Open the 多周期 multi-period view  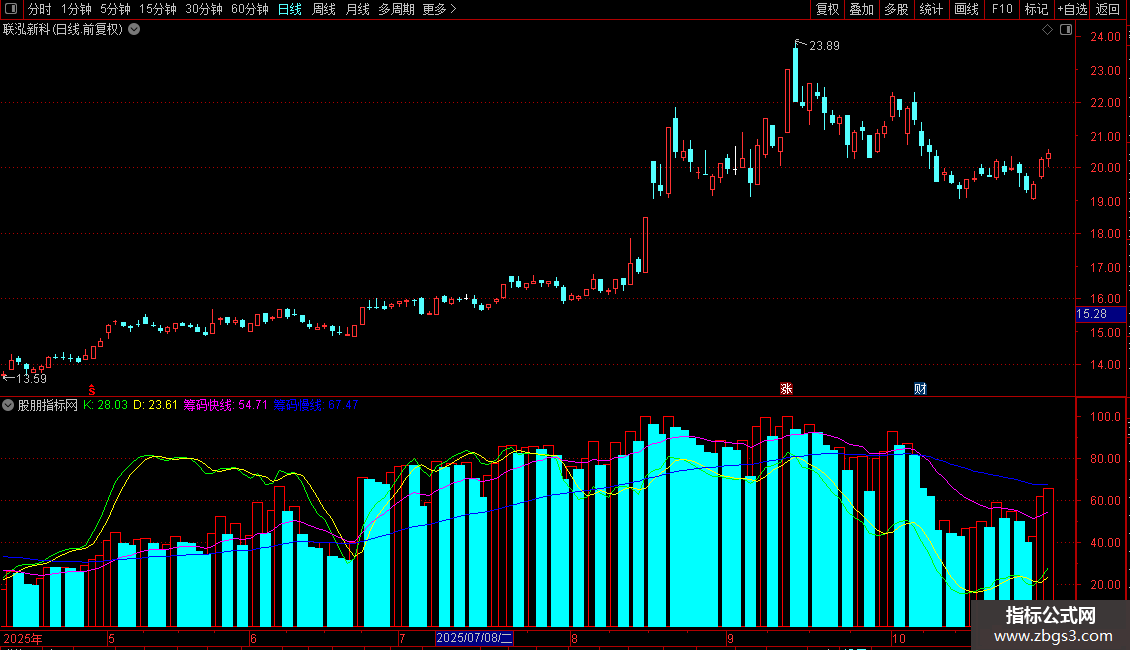[396, 9]
